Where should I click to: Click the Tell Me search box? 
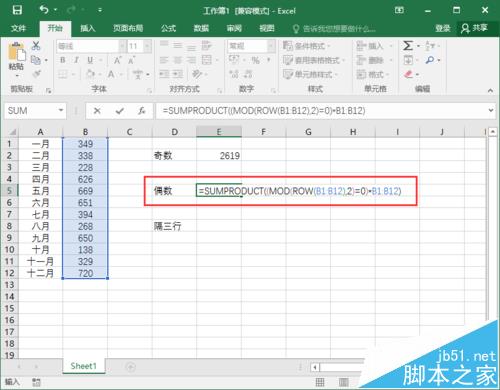334,29
